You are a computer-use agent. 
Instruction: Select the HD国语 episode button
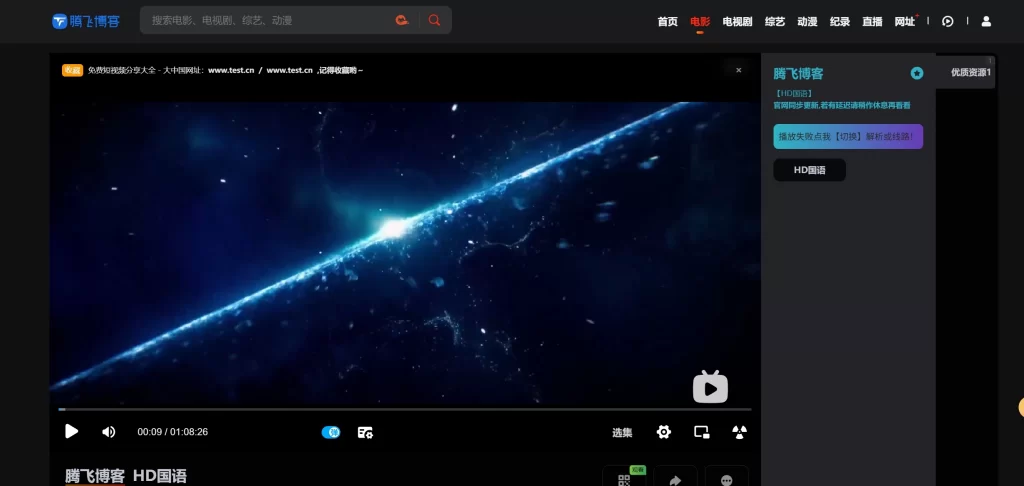(x=809, y=170)
